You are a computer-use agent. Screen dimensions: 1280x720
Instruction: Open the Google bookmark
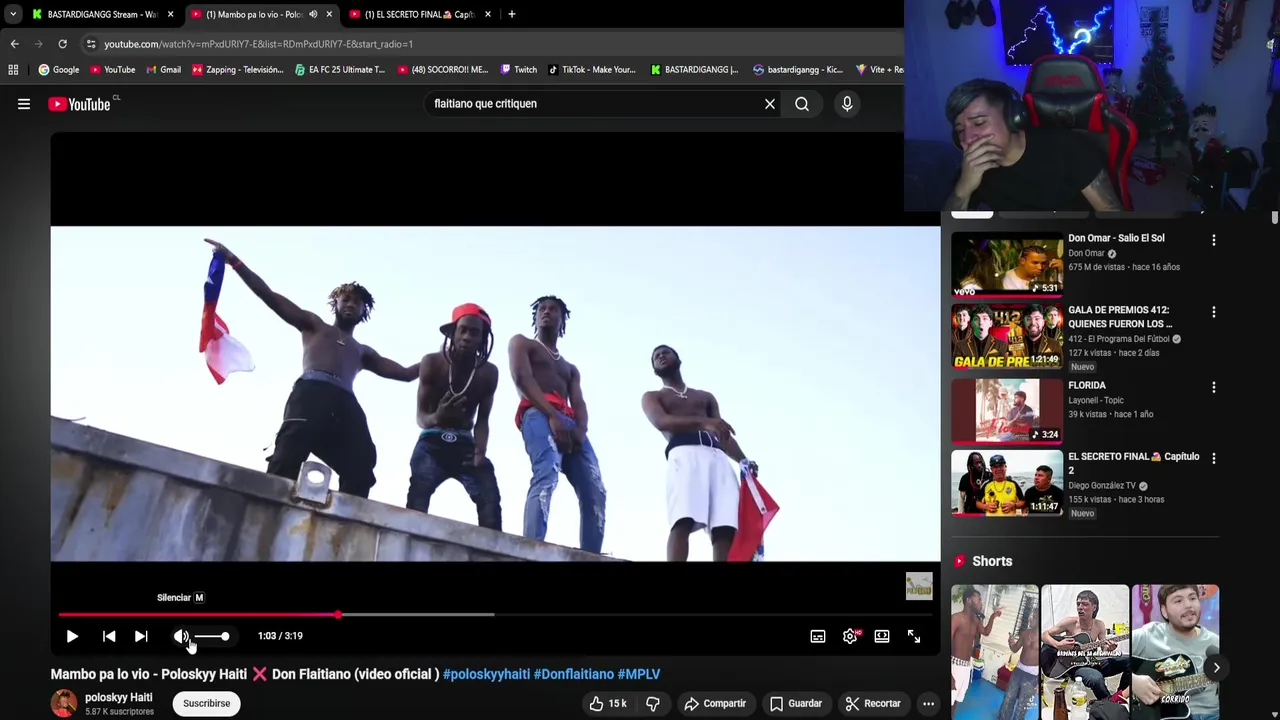click(59, 69)
